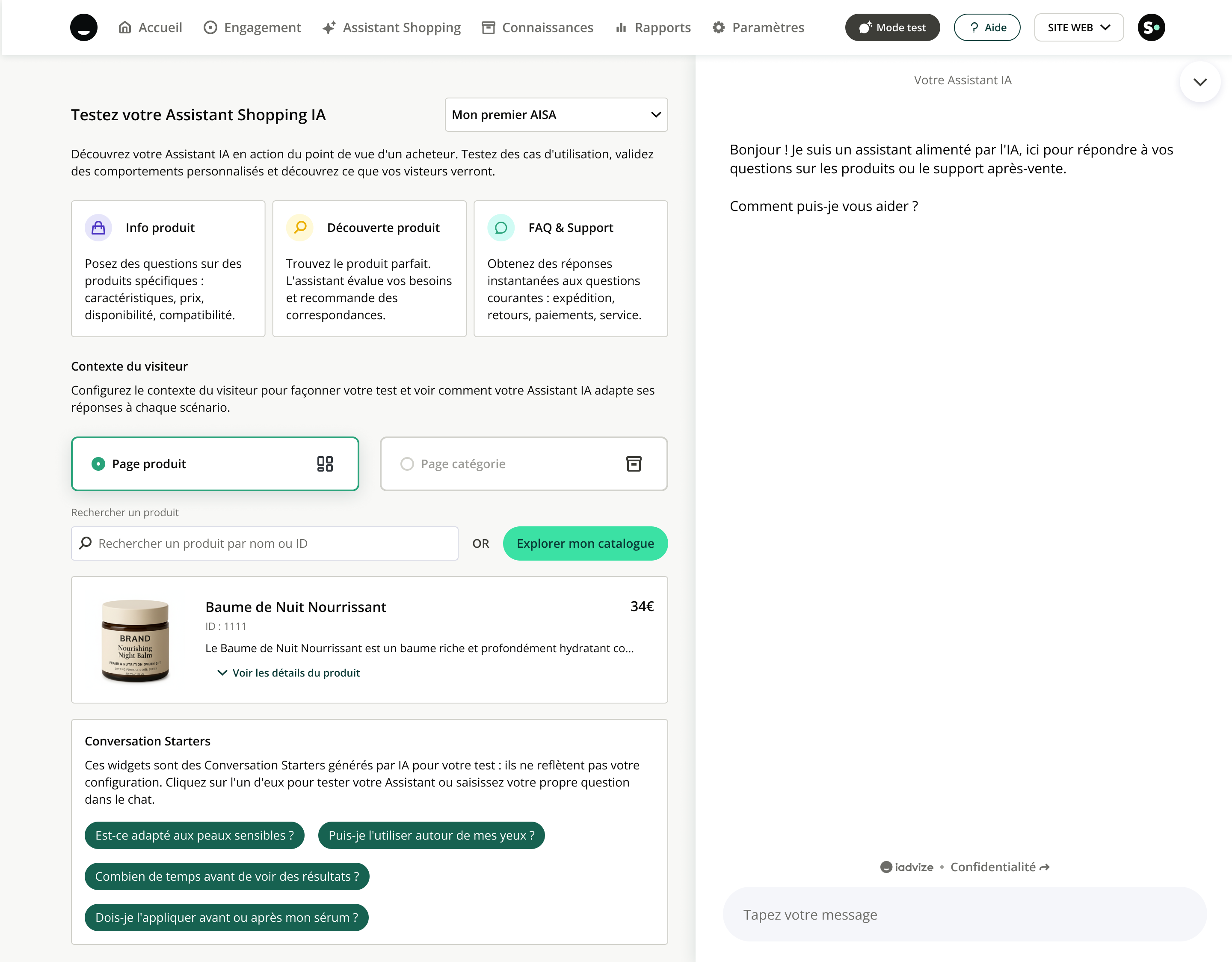Click Explorer mon catalogue button
This screenshot has width=1232, height=962.
pyautogui.click(x=585, y=543)
